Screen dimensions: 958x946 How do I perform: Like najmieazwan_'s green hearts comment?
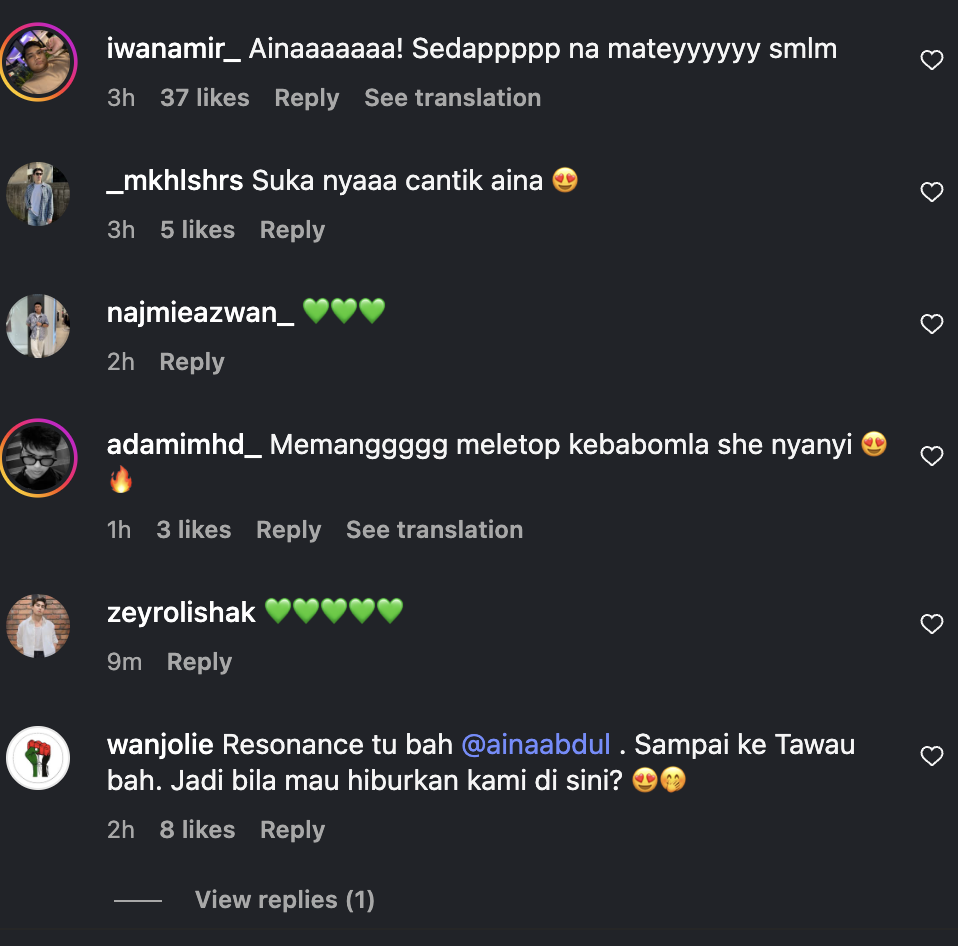pyautogui.click(x=931, y=324)
